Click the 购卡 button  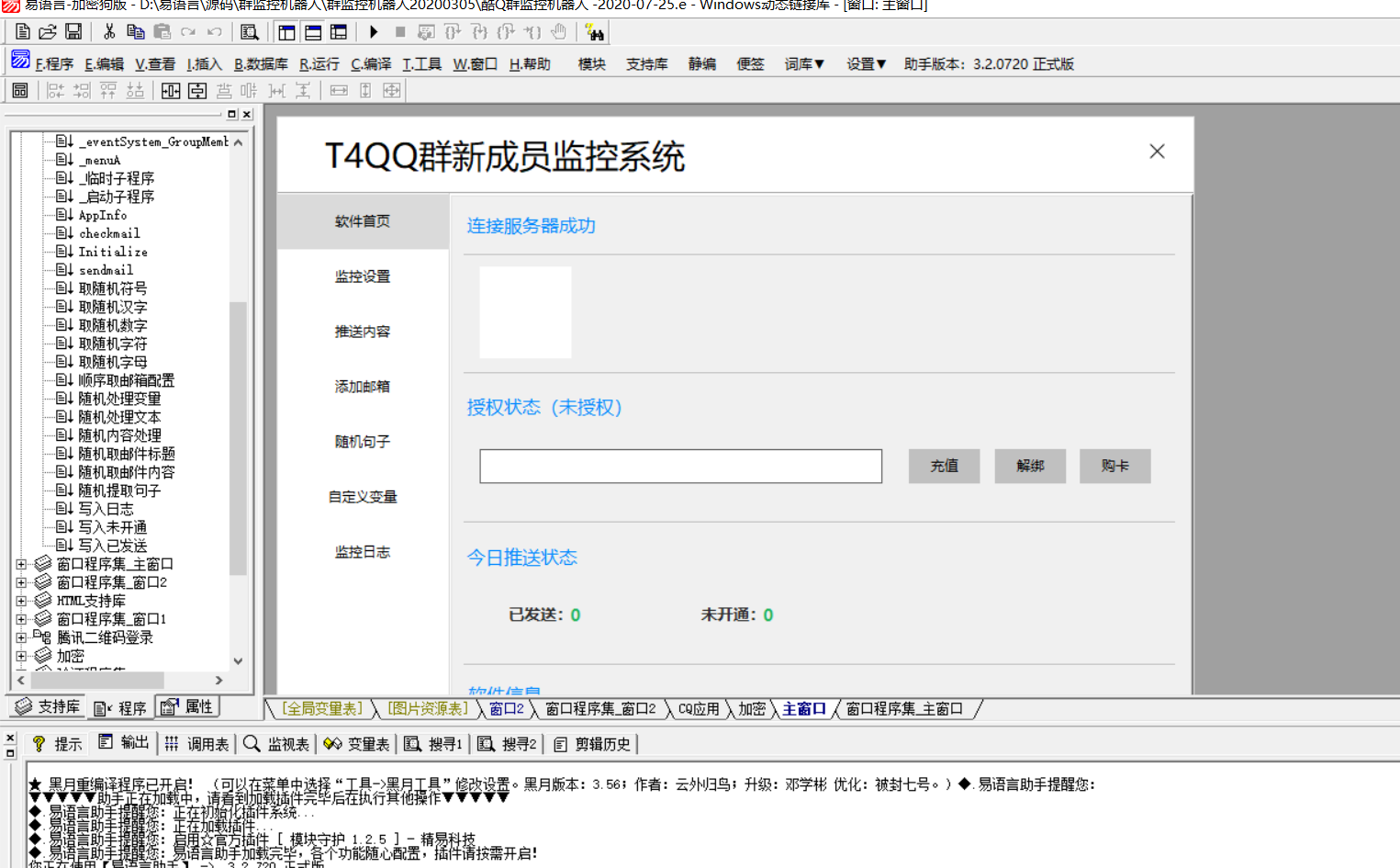pos(1114,466)
